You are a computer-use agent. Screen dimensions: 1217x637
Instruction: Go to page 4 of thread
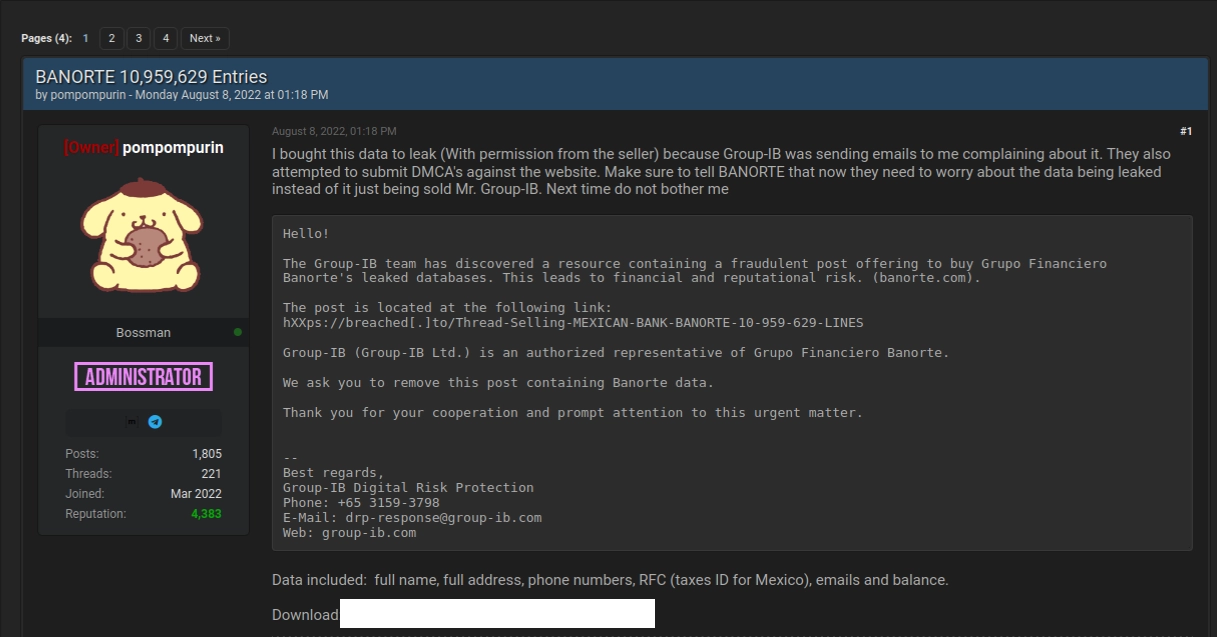coord(165,38)
